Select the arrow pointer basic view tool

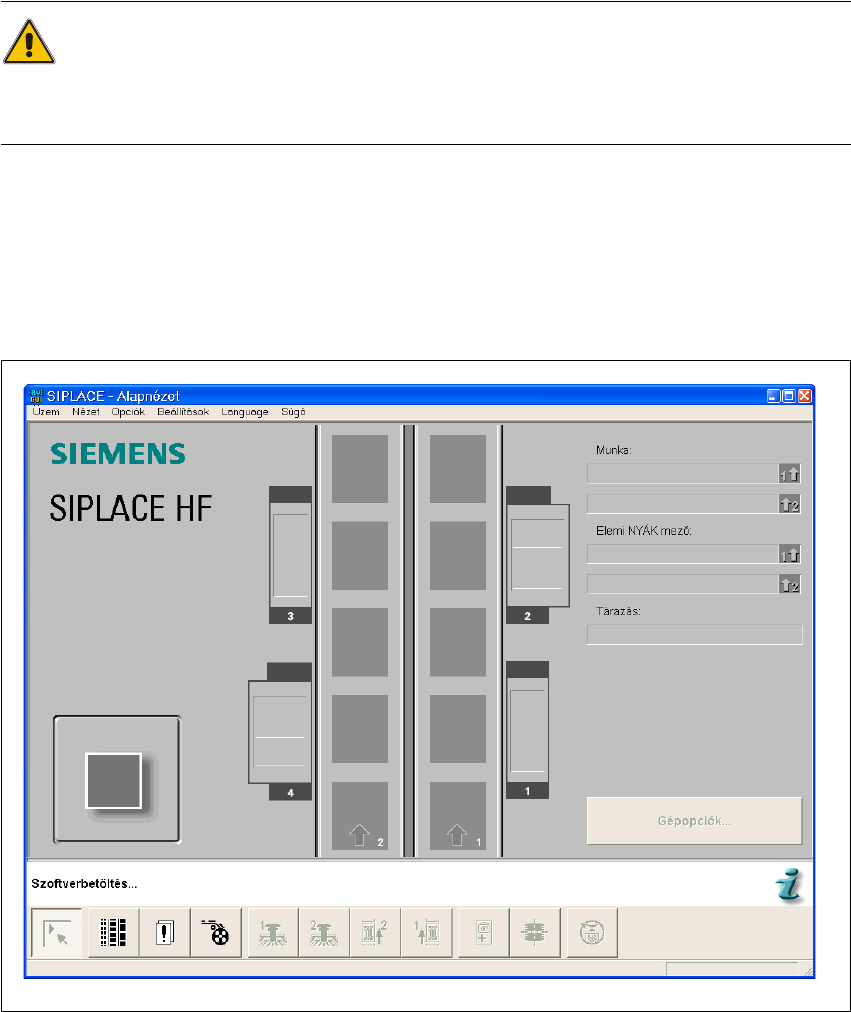coord(57,933)
